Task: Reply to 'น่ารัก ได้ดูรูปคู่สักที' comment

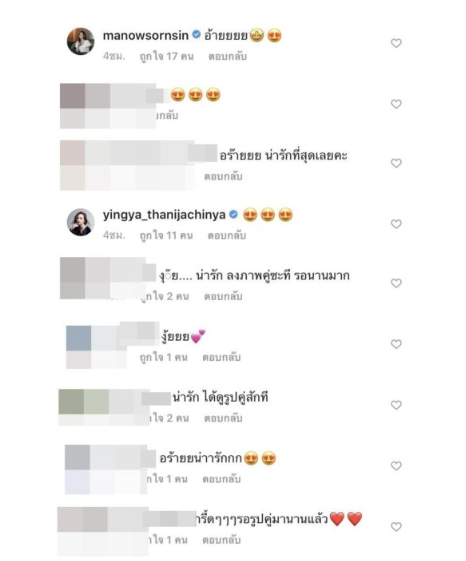Action: pyautogui.click(x=223, y=418)
